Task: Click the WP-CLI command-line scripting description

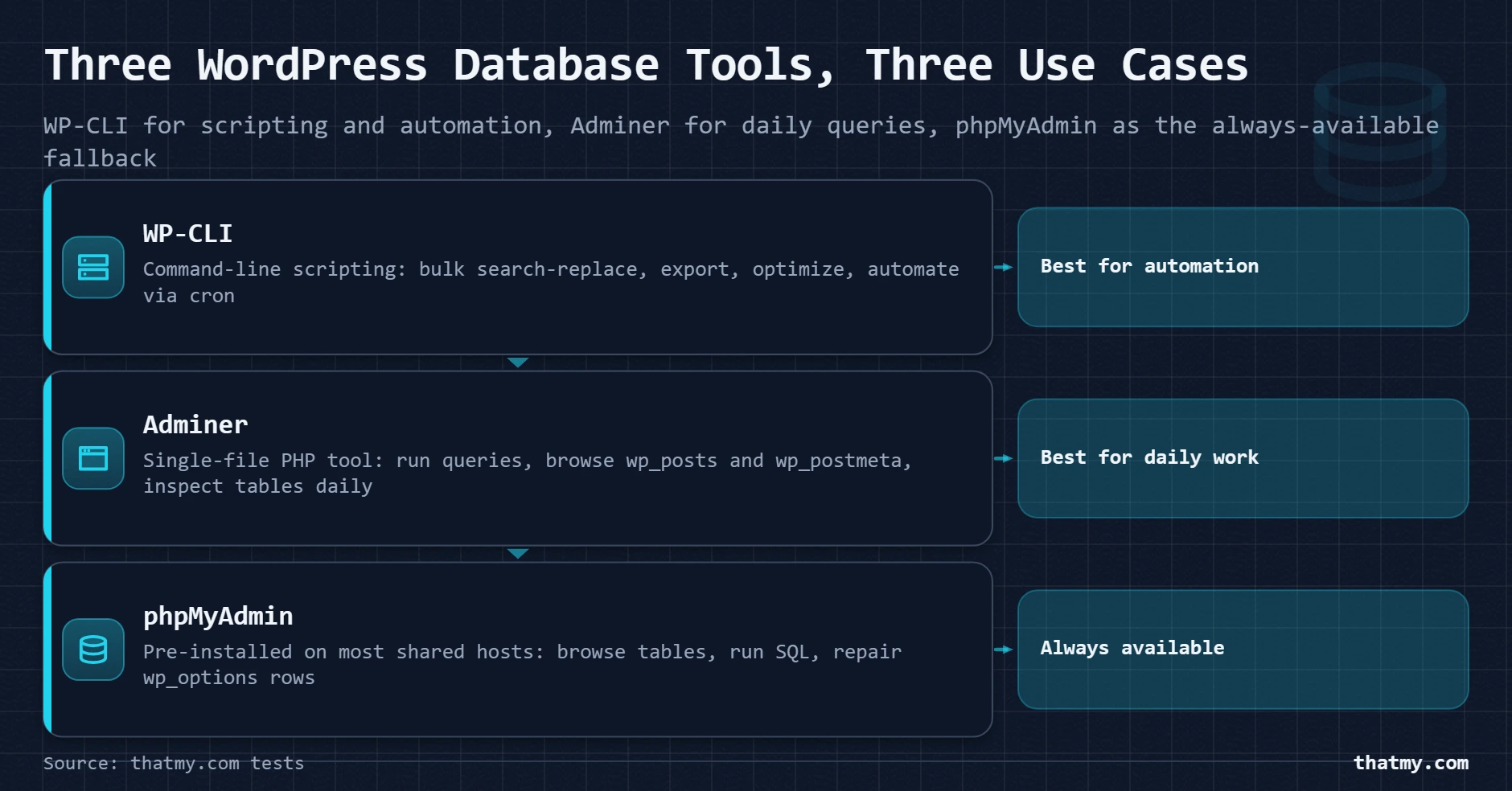Action: coord(551,282)
